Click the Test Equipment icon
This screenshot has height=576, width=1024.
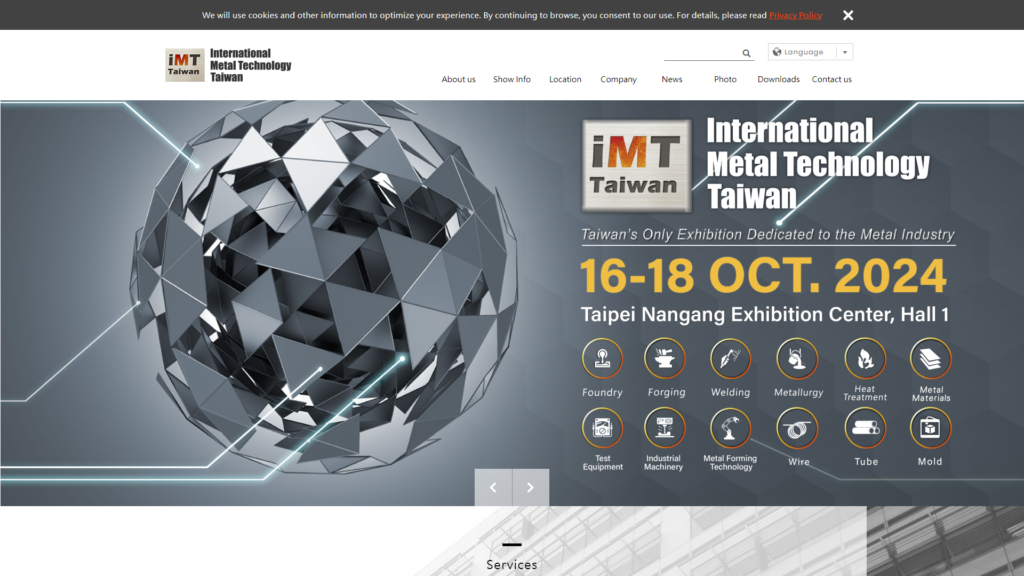[x=602, y=428]
